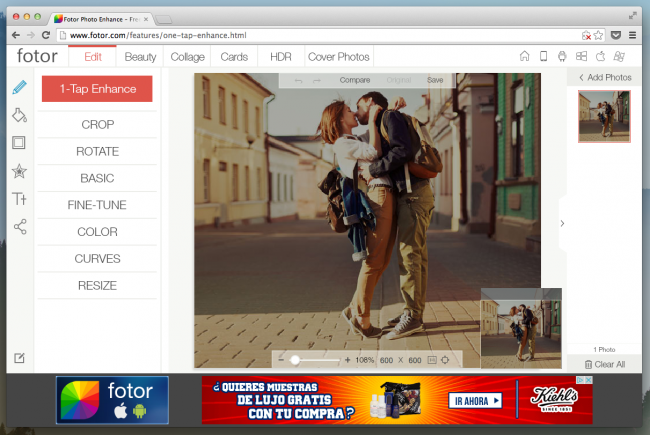Image resolution: width=650 pixels, height=435 pixels.
Task: Switch to the Beauty tab
Action: tap(140, 56)
